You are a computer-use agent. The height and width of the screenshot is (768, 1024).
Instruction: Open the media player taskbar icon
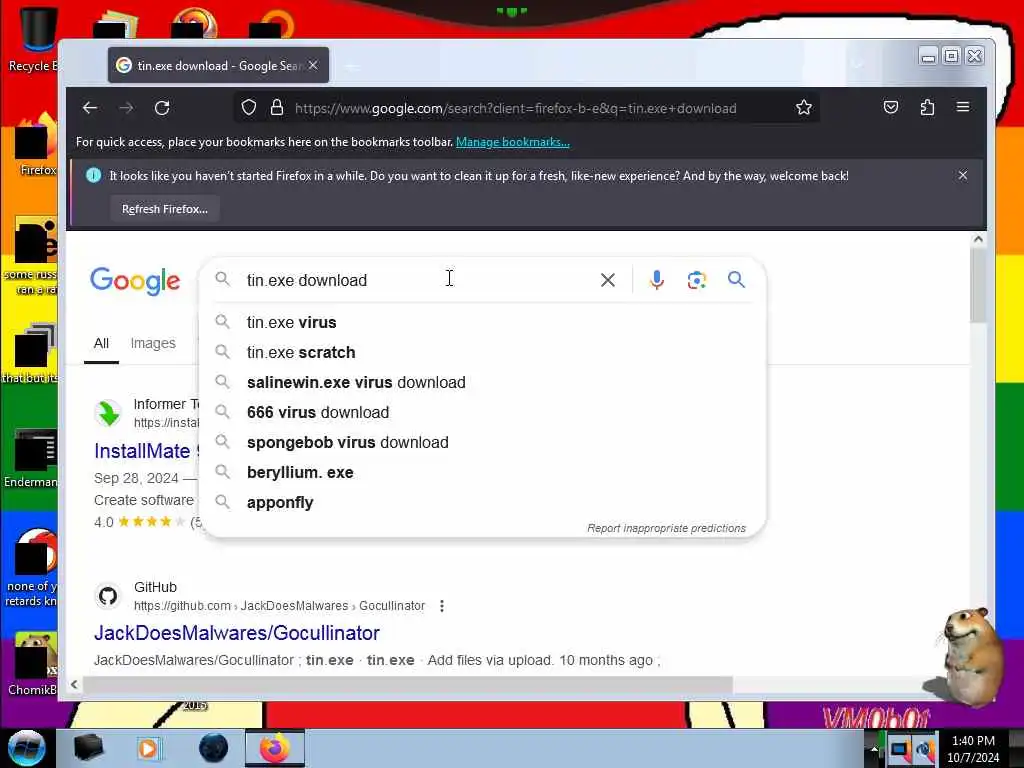click(149, 748)
